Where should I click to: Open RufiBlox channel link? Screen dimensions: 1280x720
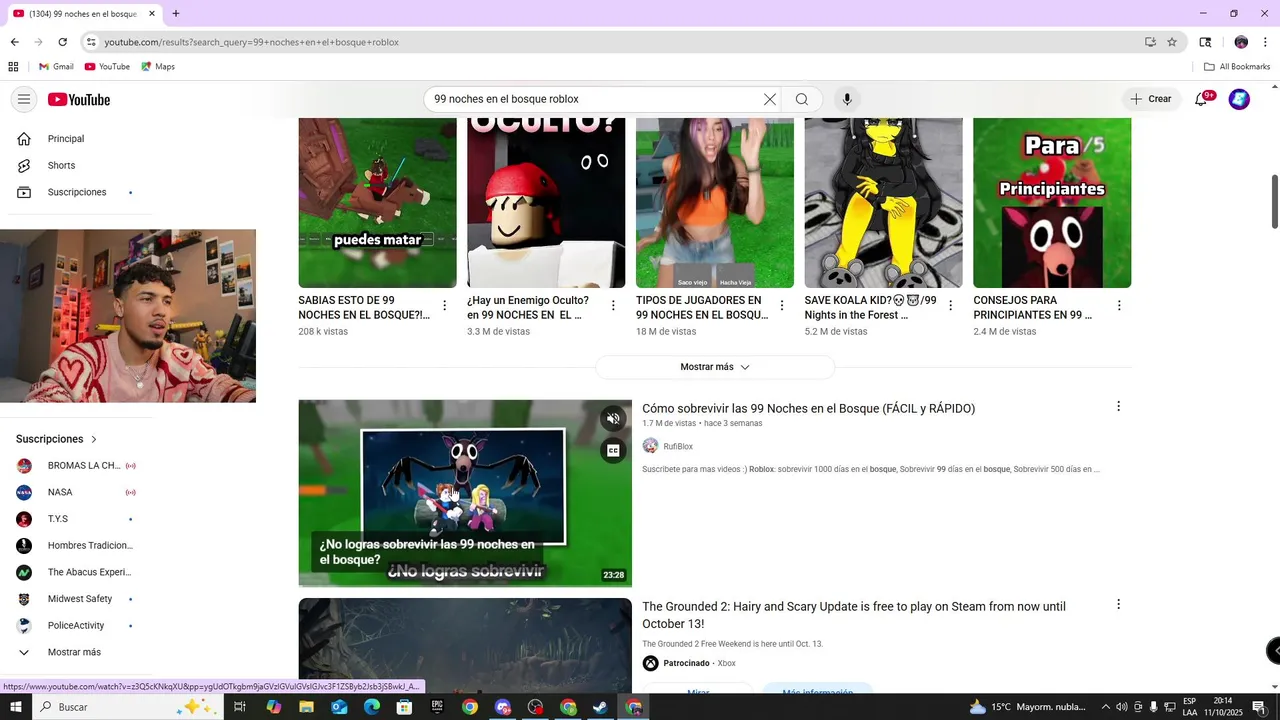tap(678, 446)
